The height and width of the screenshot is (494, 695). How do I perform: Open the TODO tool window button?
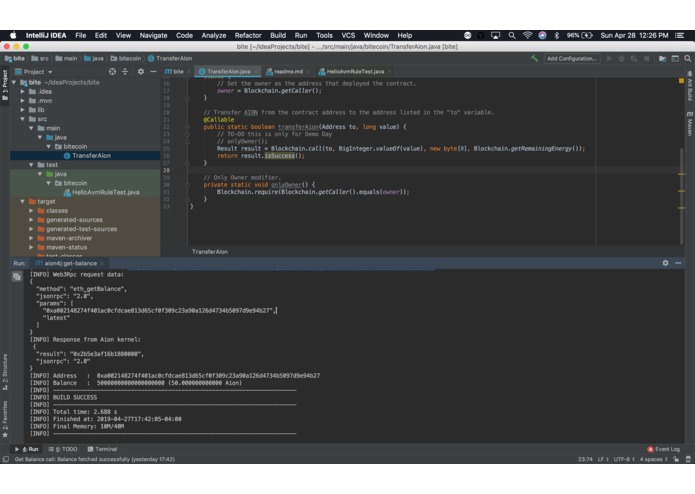[63, 449]
